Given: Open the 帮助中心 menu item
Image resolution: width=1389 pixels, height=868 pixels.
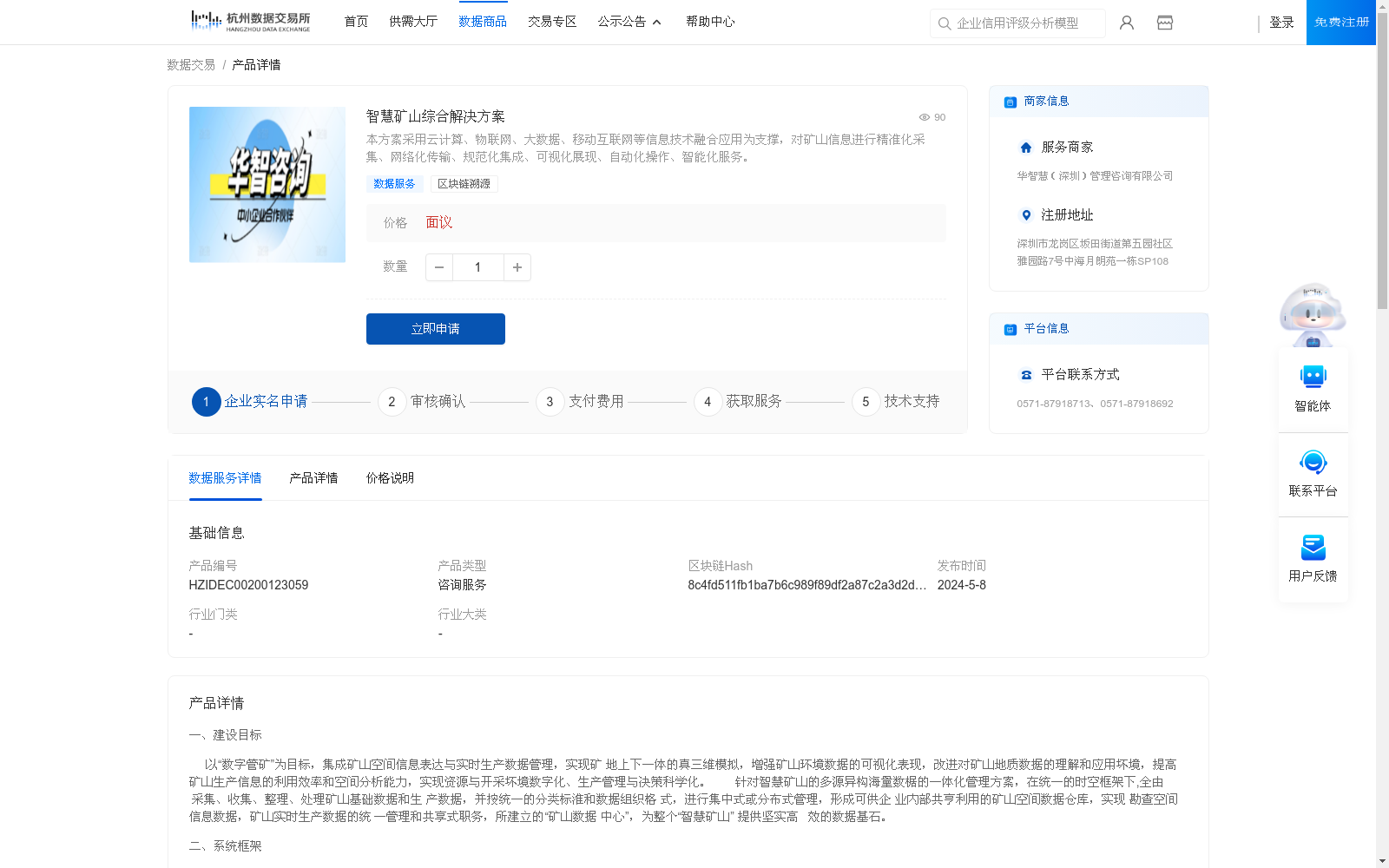Looking at the screenshot, I should point(710,22).
